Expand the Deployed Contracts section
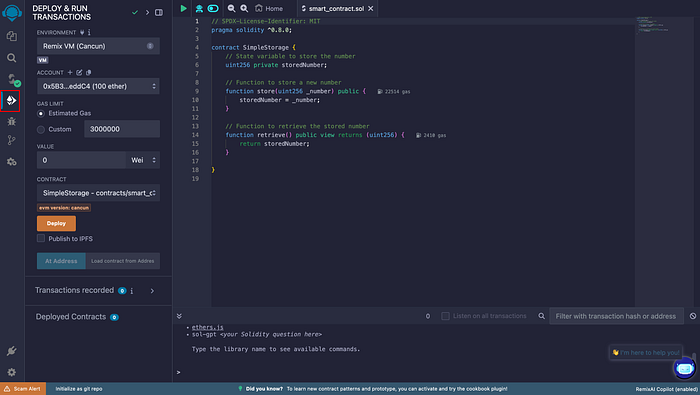This screenshot has height=395, width=700. [77, 317]
